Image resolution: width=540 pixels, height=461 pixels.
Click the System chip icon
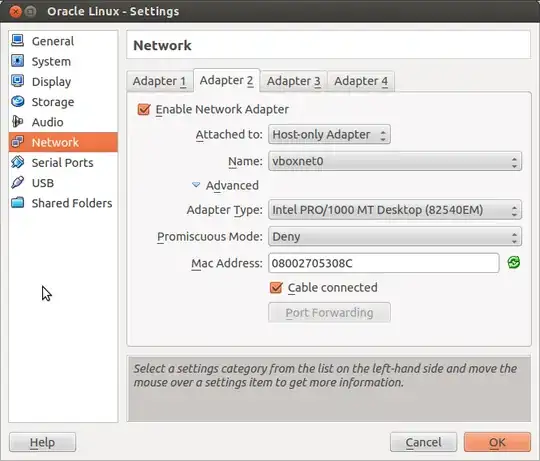[x=18, y=61]
